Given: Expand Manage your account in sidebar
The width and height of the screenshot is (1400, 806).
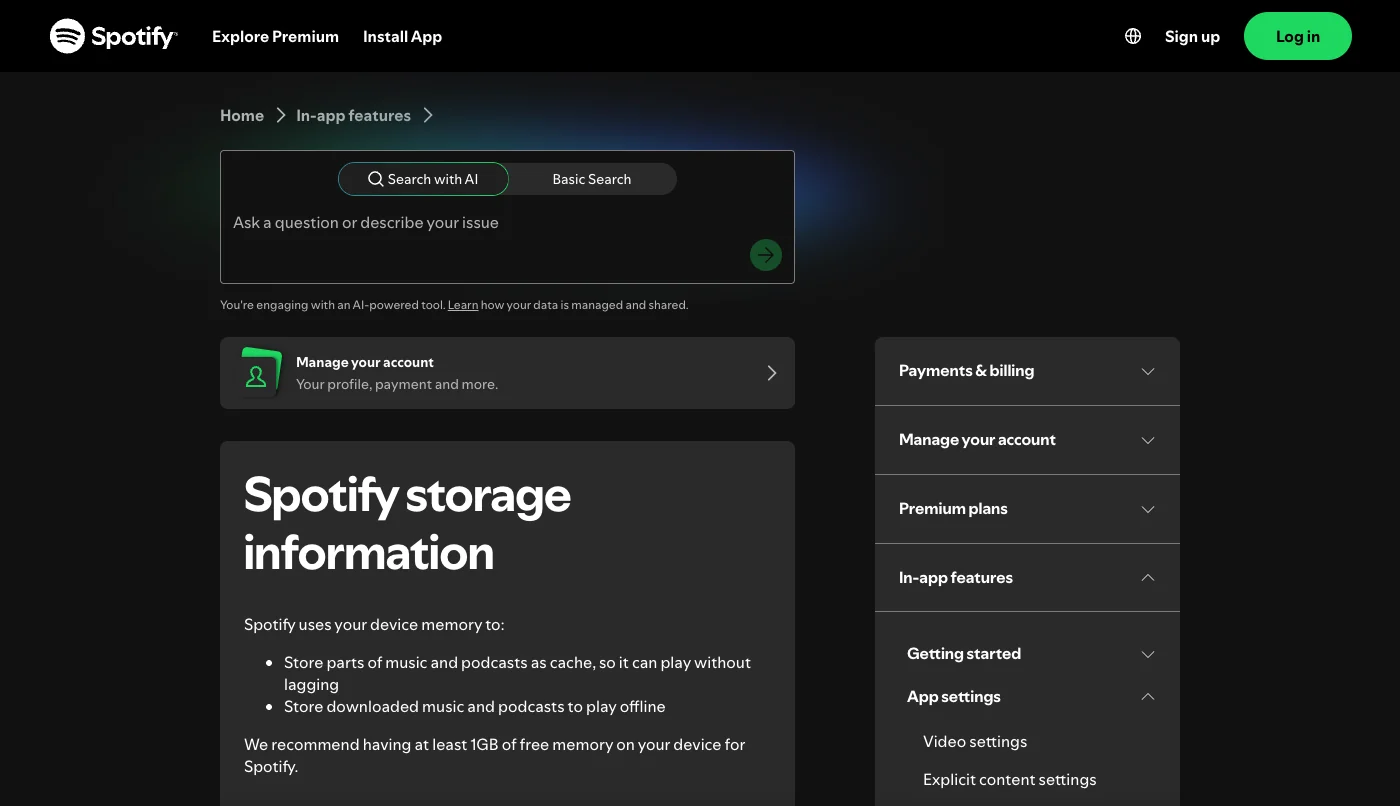Looking at the screenshot, I should point(1027,440).
